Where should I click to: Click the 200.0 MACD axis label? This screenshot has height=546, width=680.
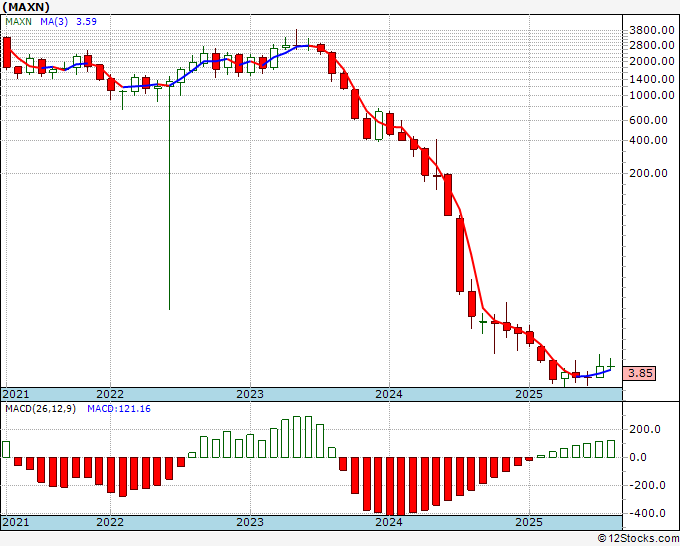[645, 429]
